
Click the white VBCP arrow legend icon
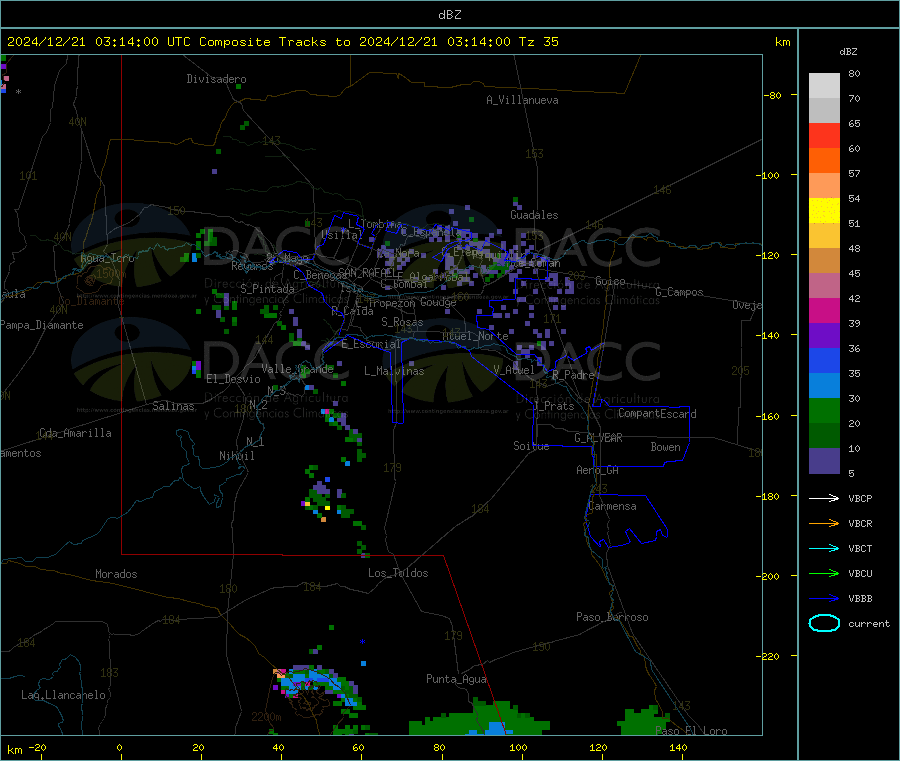[824, 498]
